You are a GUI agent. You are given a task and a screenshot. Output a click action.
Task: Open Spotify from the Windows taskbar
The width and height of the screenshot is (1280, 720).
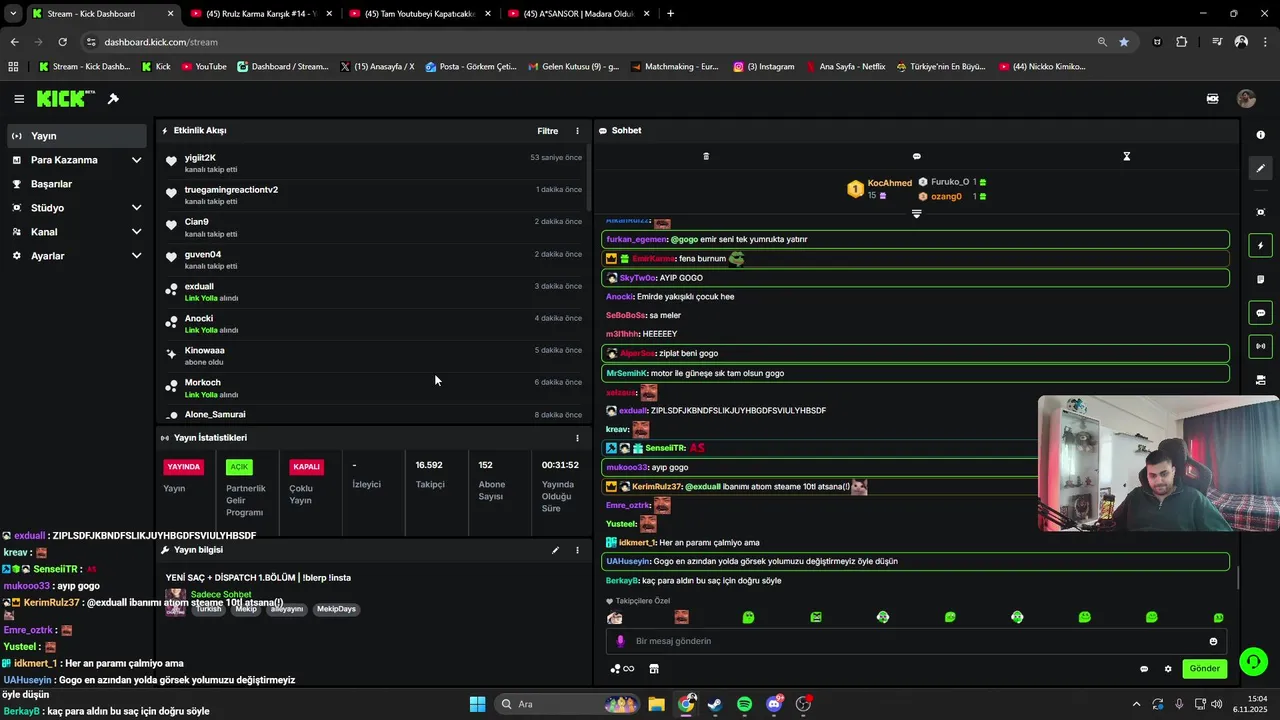[x=744, y=704]
